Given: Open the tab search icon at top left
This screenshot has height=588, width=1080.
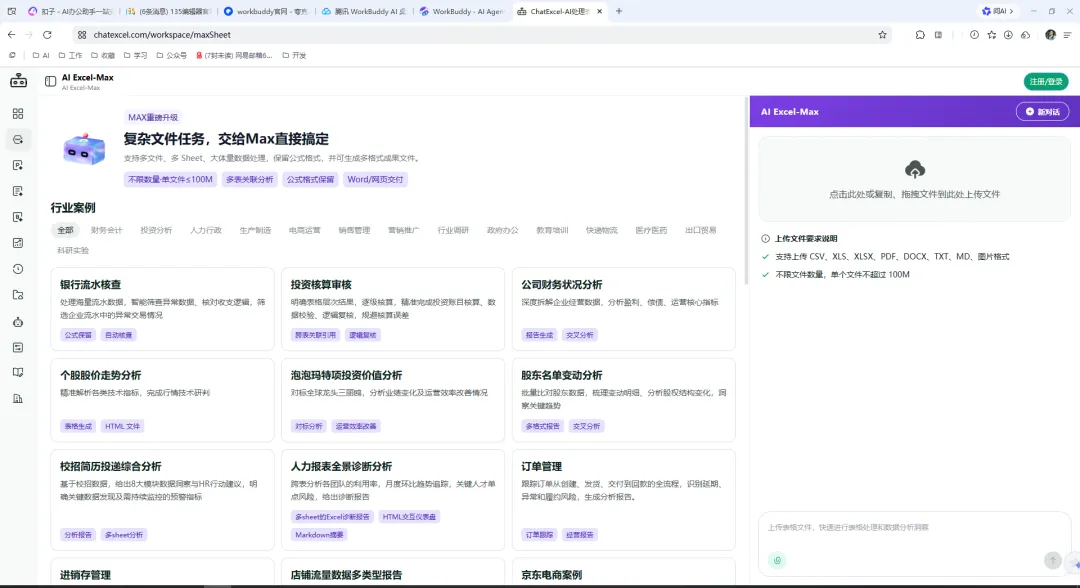Looking at the screenshot, I should coord(12,11).
